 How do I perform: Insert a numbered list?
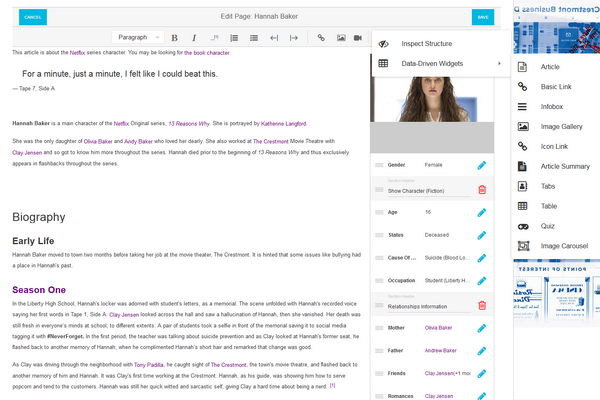click(234, 38)
